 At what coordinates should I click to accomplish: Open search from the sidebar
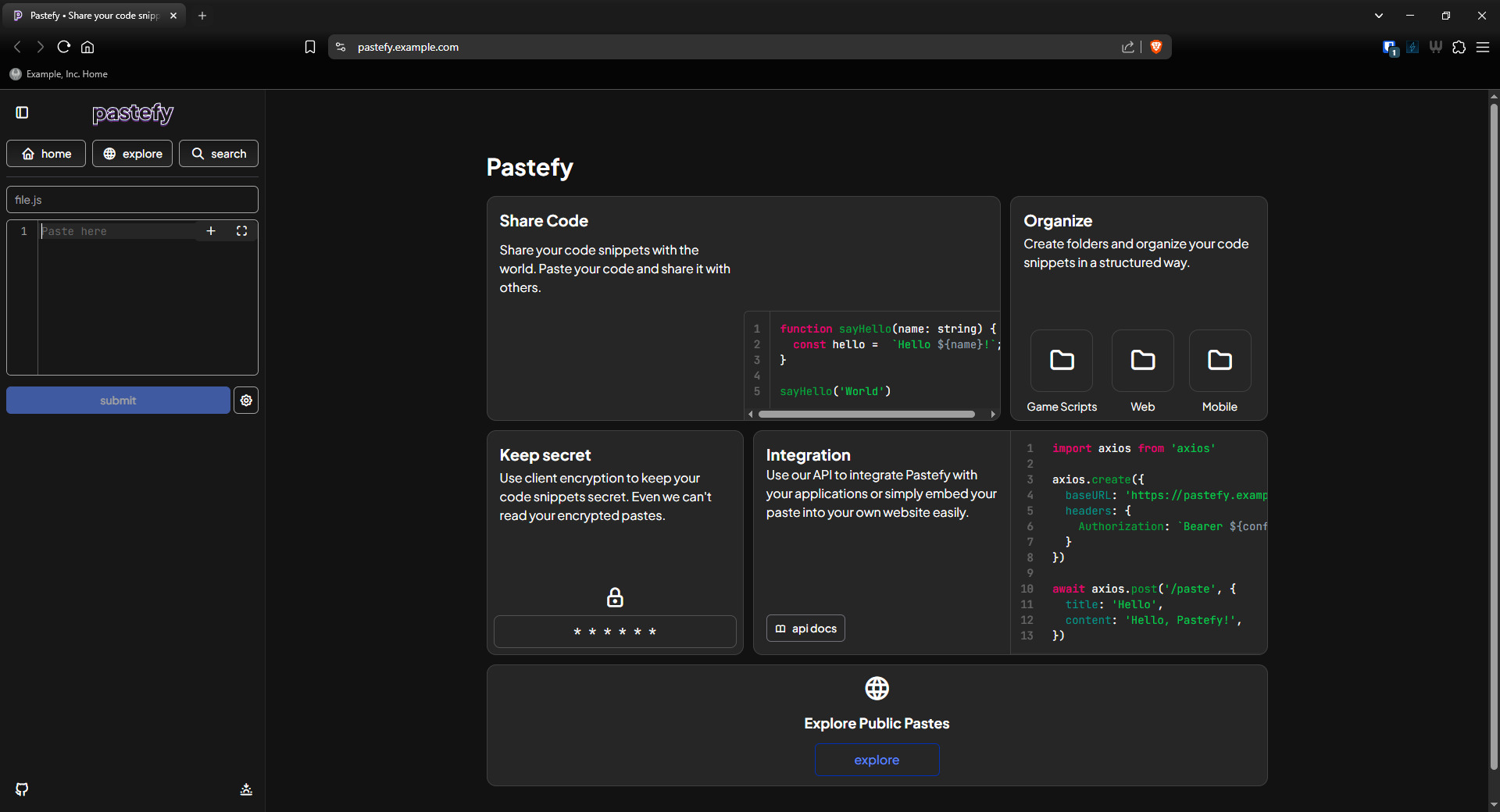[219, 154]
